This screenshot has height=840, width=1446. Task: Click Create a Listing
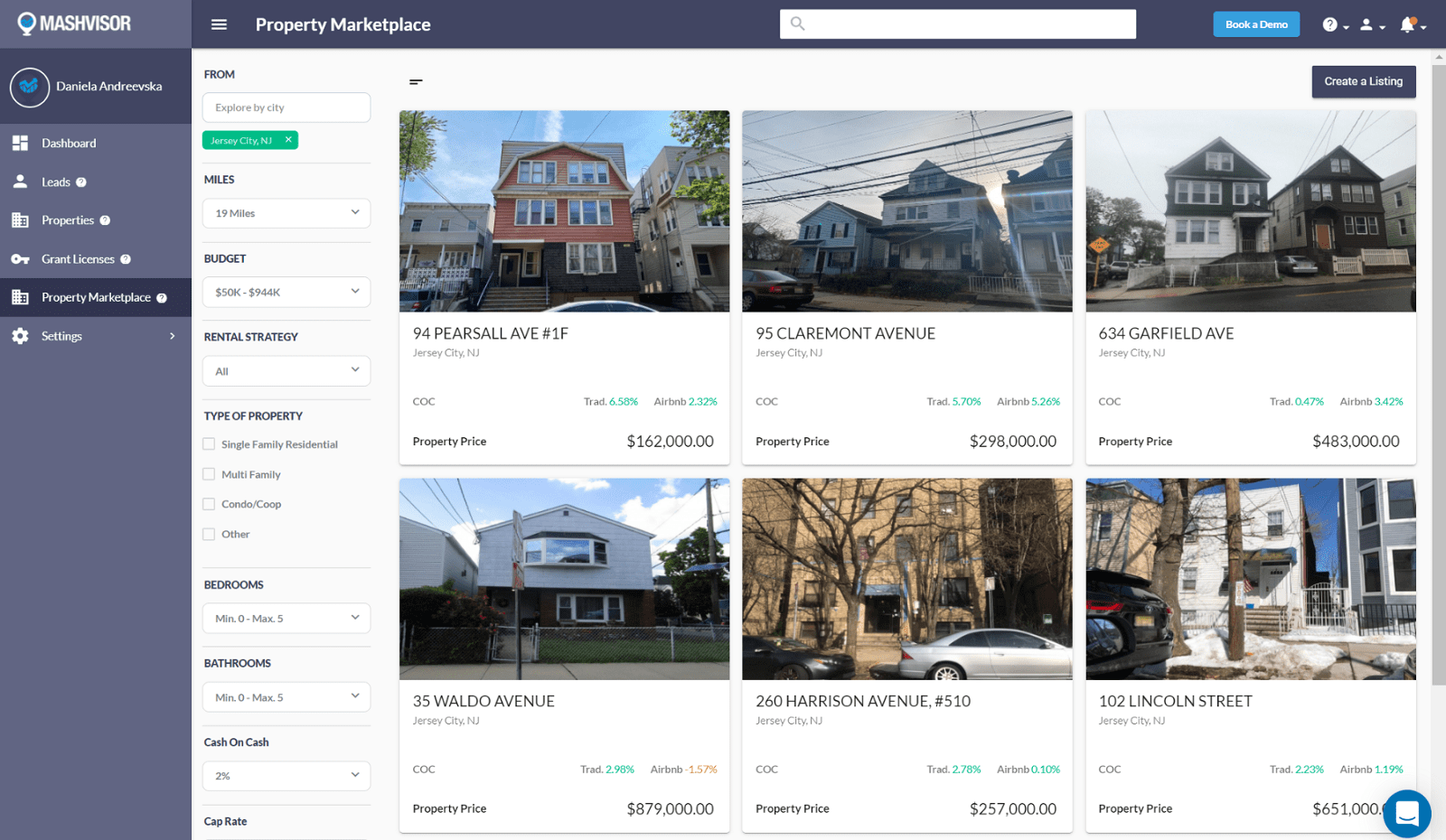tap(1363, 81)
